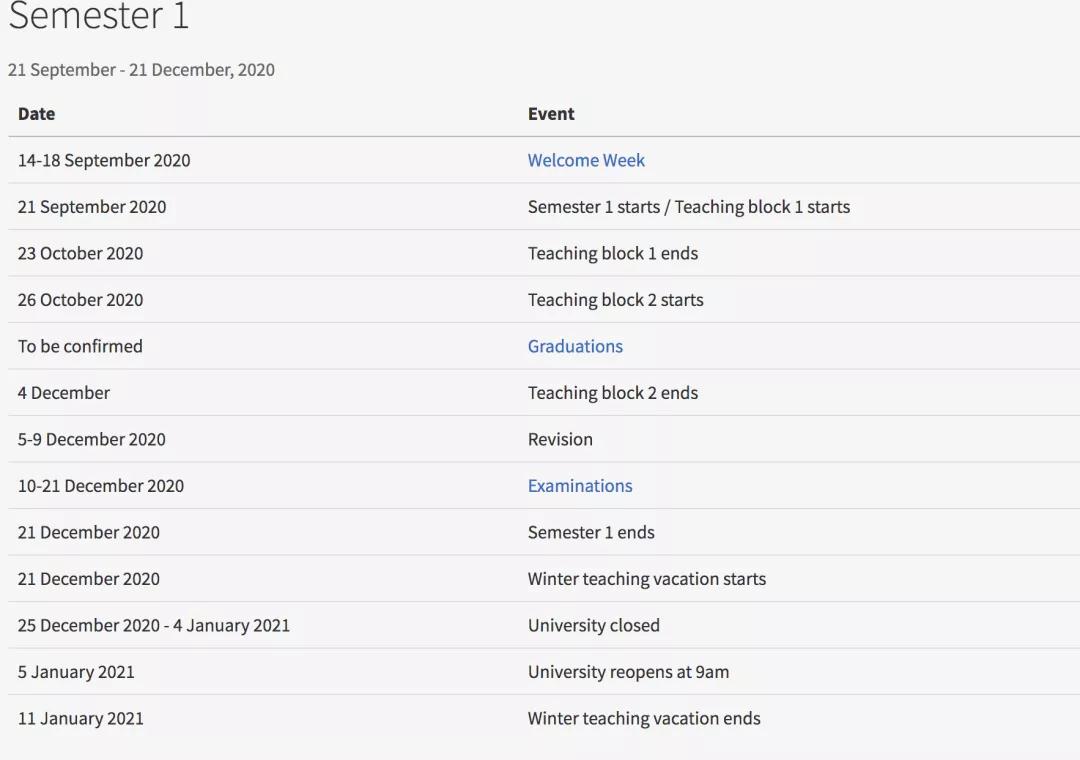Image resolution: width=1080 pixels, height=760 pixels.
Task: Click the 'University closed' event cell
Action: [x=593, y=625]
